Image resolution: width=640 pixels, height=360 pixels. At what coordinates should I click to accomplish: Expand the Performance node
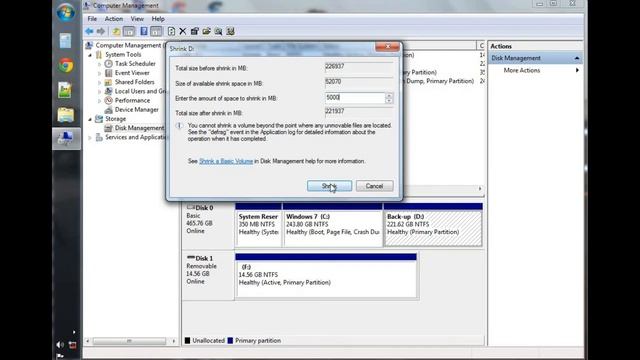tap(100, 101)
